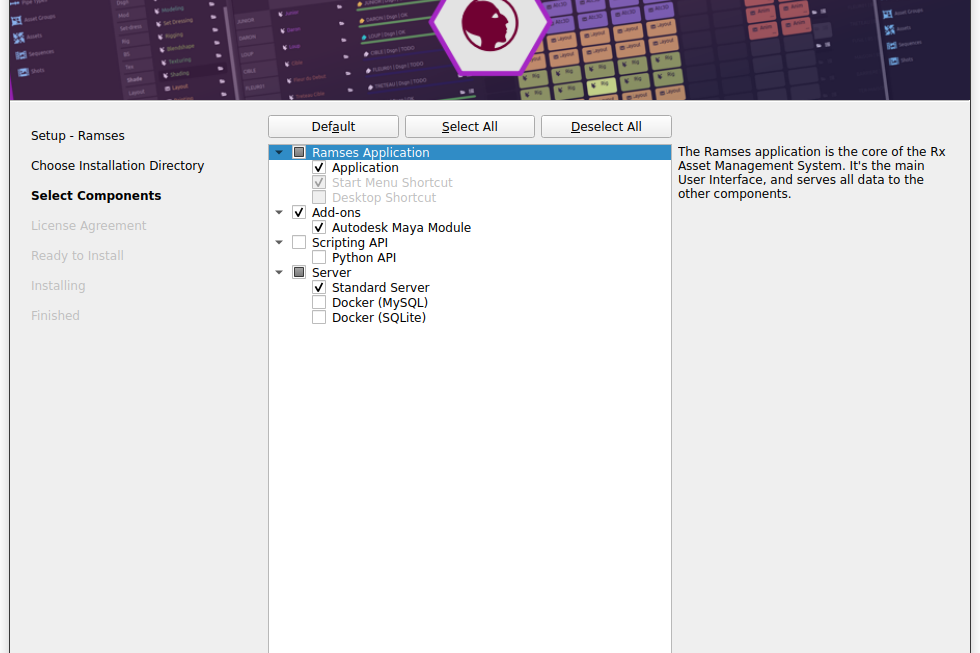Uncheck the Standard Server checkbox
This screenshot has width=980, height=653.
click(319, 288)
